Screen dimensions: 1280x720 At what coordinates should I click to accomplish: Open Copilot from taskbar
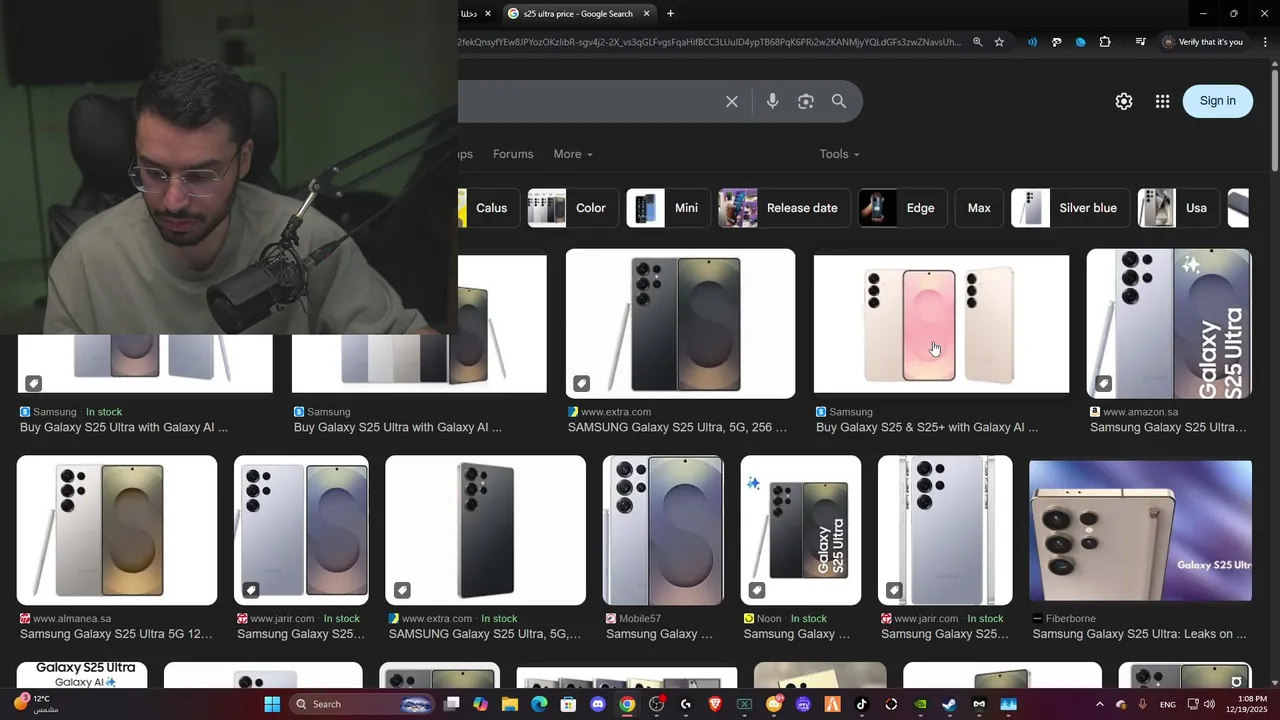pyautogui.click(x=480, y=704)
